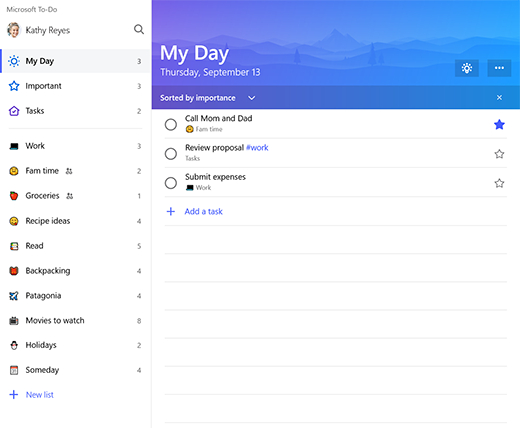Star the Submit expenses task as important
Viewport: 520px width, 428px height.
[499, 183]
